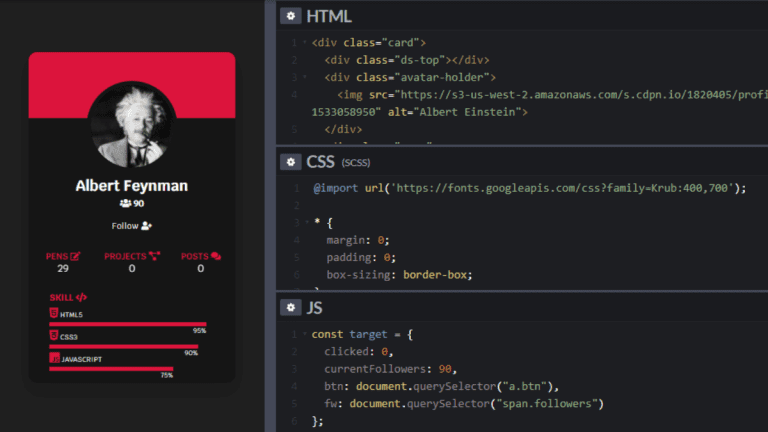The height and width of the screenshot is (432, 768).
Task: Click the HTML5 shield icon
Action: tap(54, 313)
